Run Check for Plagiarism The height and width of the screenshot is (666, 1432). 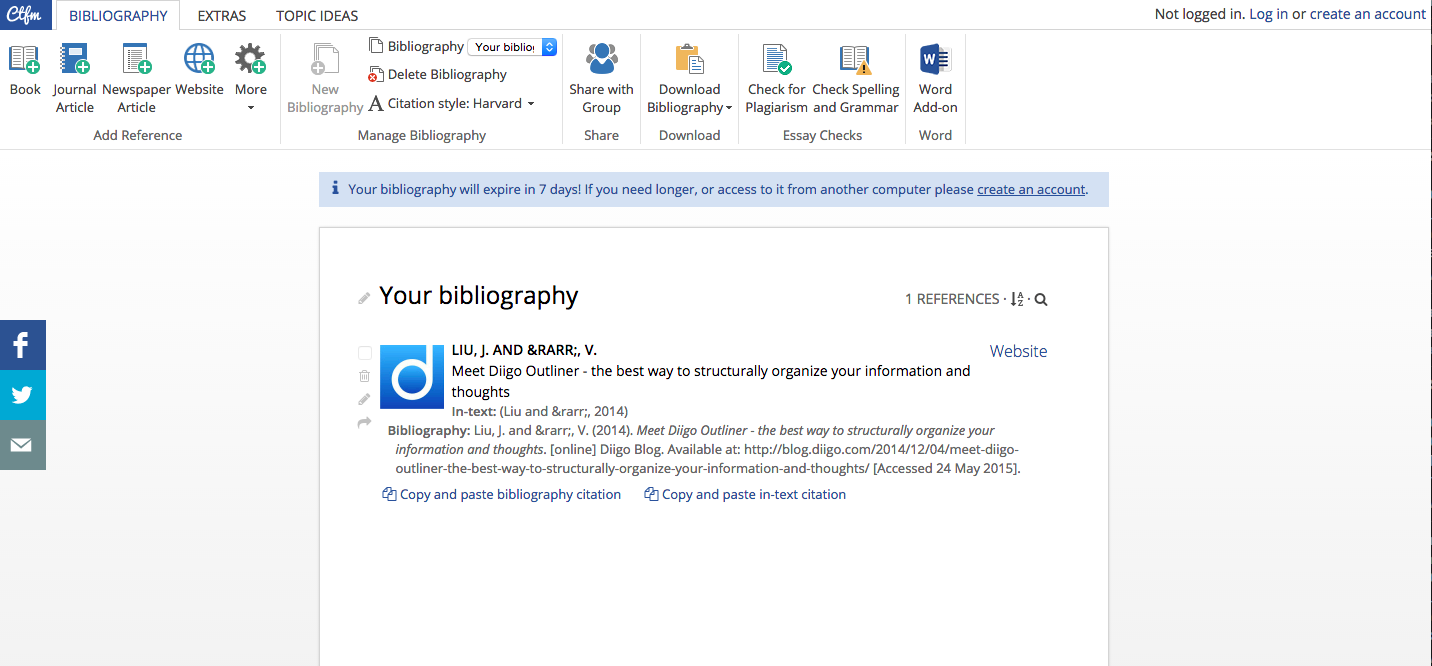click(x=777, y=79)
